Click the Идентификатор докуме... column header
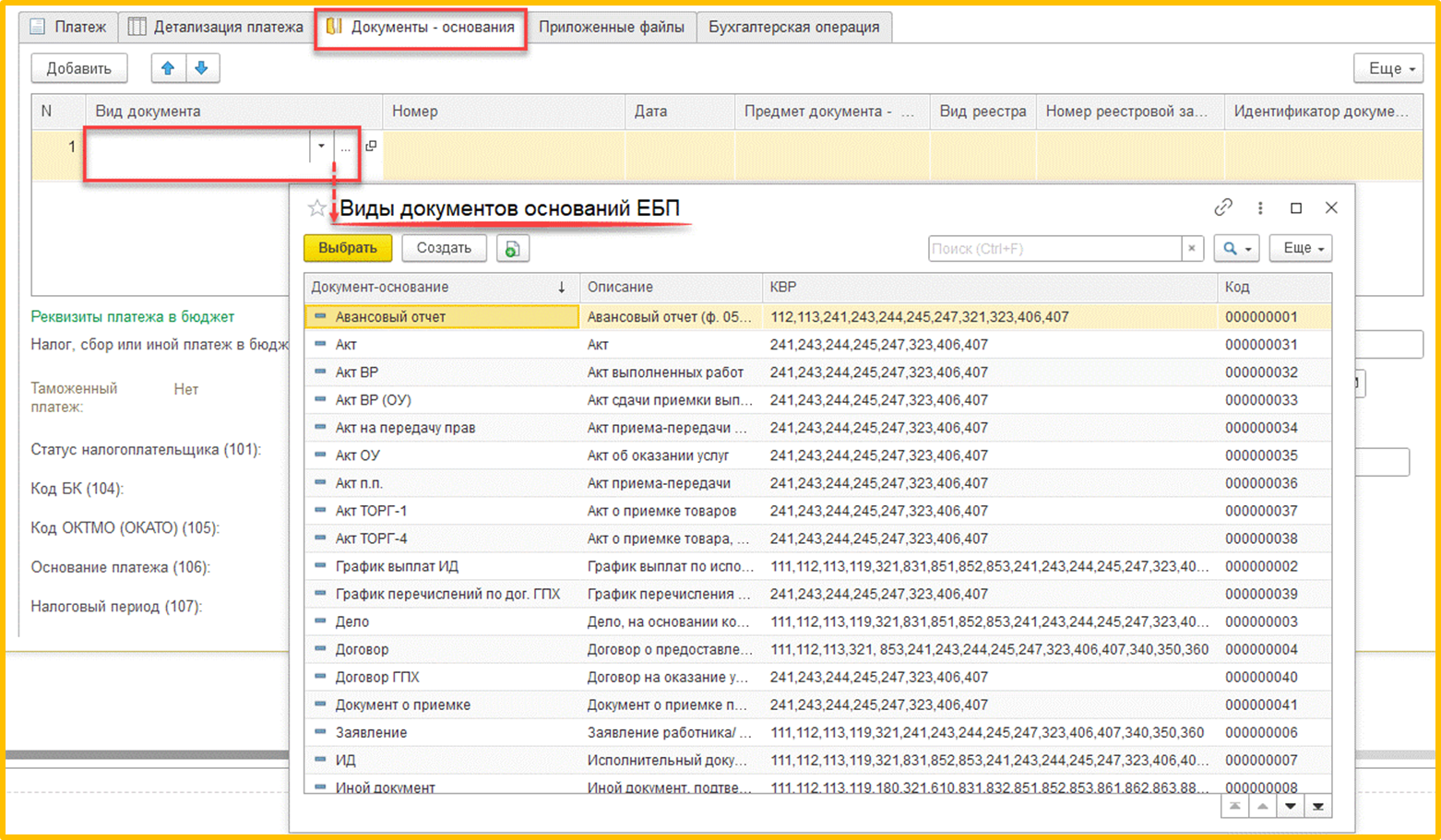This screenshot has height=840, width=1441. click(1323, 111)
